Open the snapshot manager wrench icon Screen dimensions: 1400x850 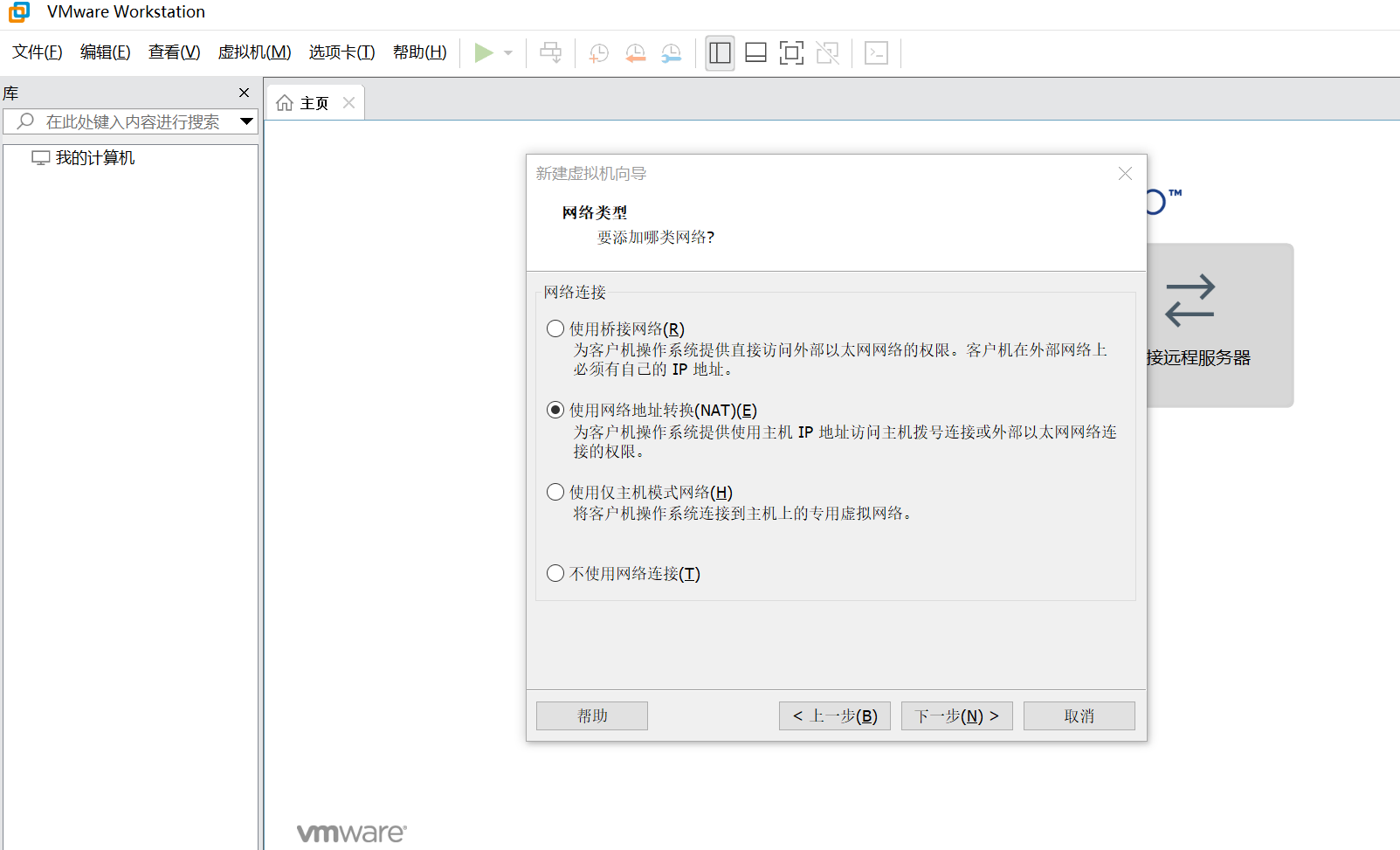tap(671, 53)
